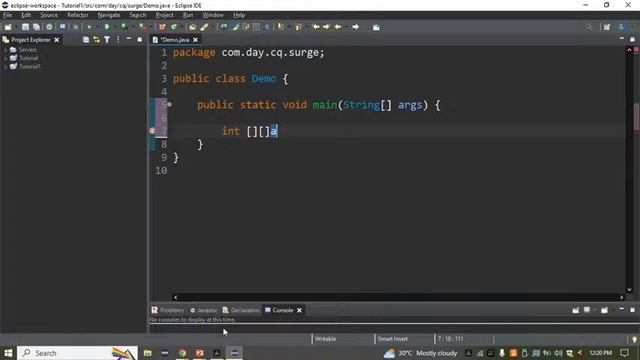Open PowerPoint from the taskbar
Viewport: 640px width, 360px height.
(200, 353)
